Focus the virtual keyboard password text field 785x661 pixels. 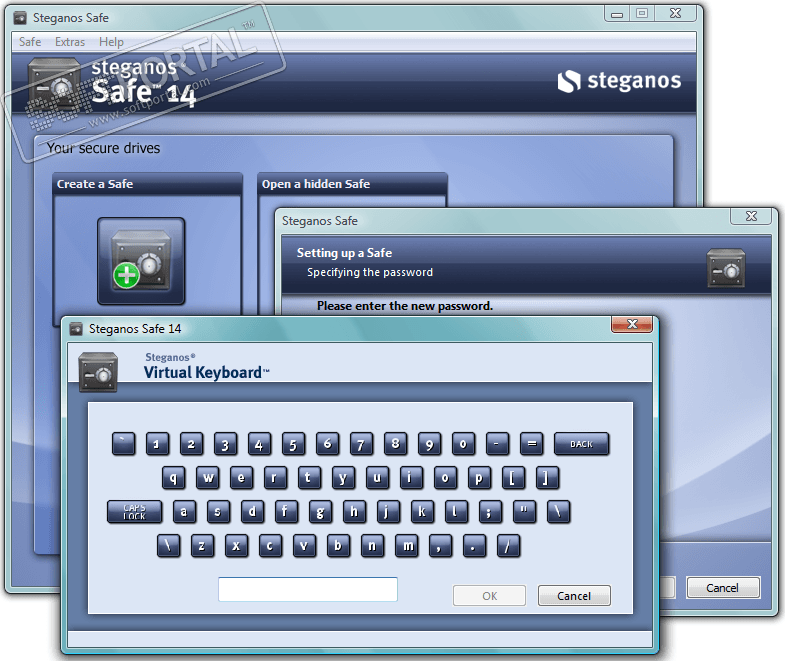(308, 589)
